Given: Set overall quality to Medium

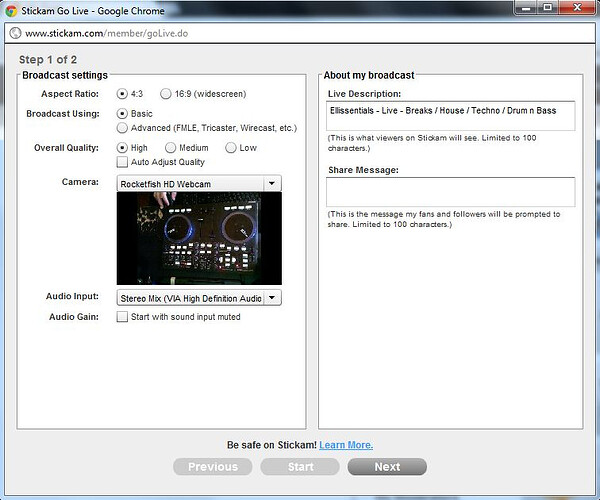Looking at the screenshot, I should tap(170, 148).
